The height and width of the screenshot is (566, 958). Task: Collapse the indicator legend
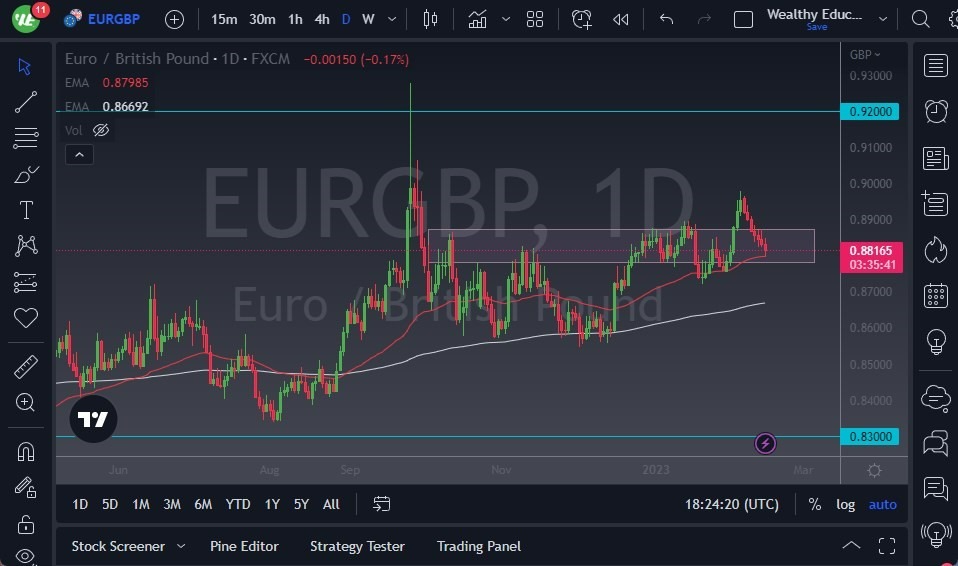[79, 155]
